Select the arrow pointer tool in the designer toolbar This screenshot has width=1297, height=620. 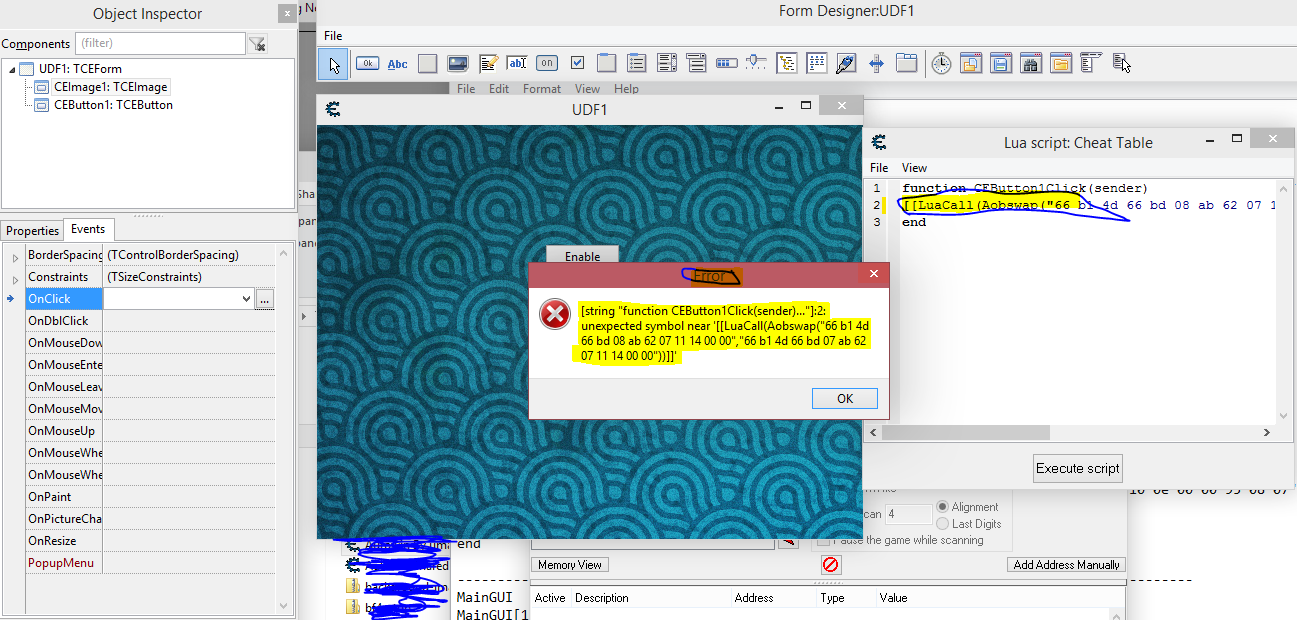click(334, 64)
